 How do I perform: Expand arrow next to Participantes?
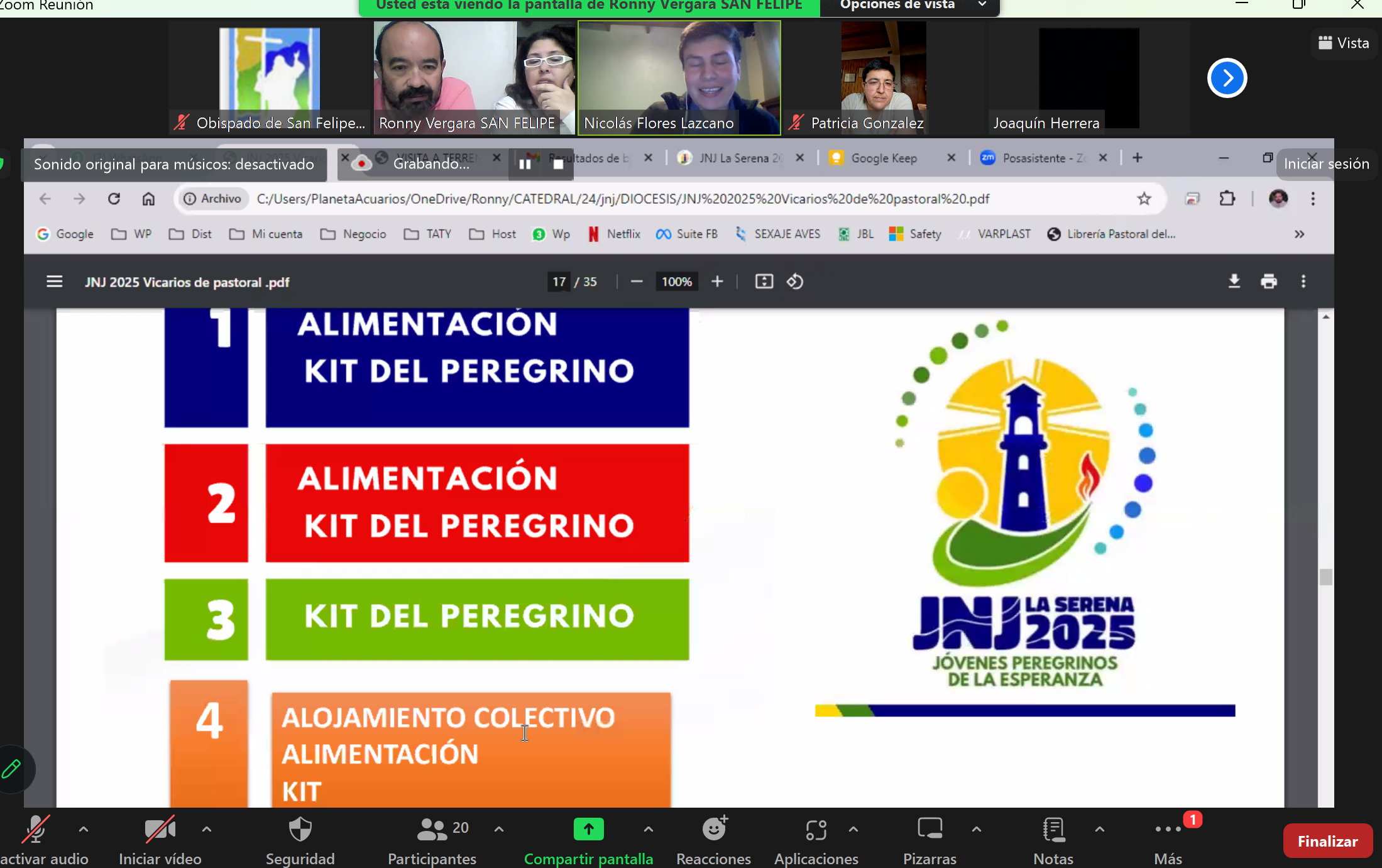(x=499, y=829)
